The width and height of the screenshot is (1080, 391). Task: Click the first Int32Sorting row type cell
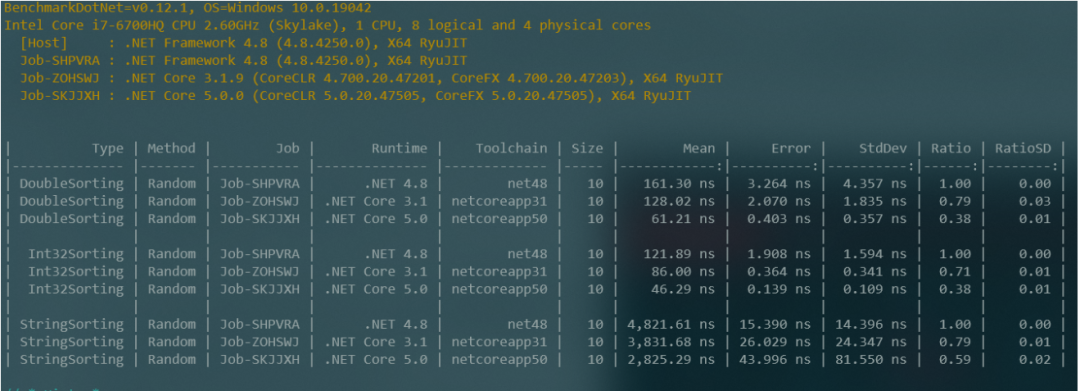pyautogui.click(x=76, y=254)
